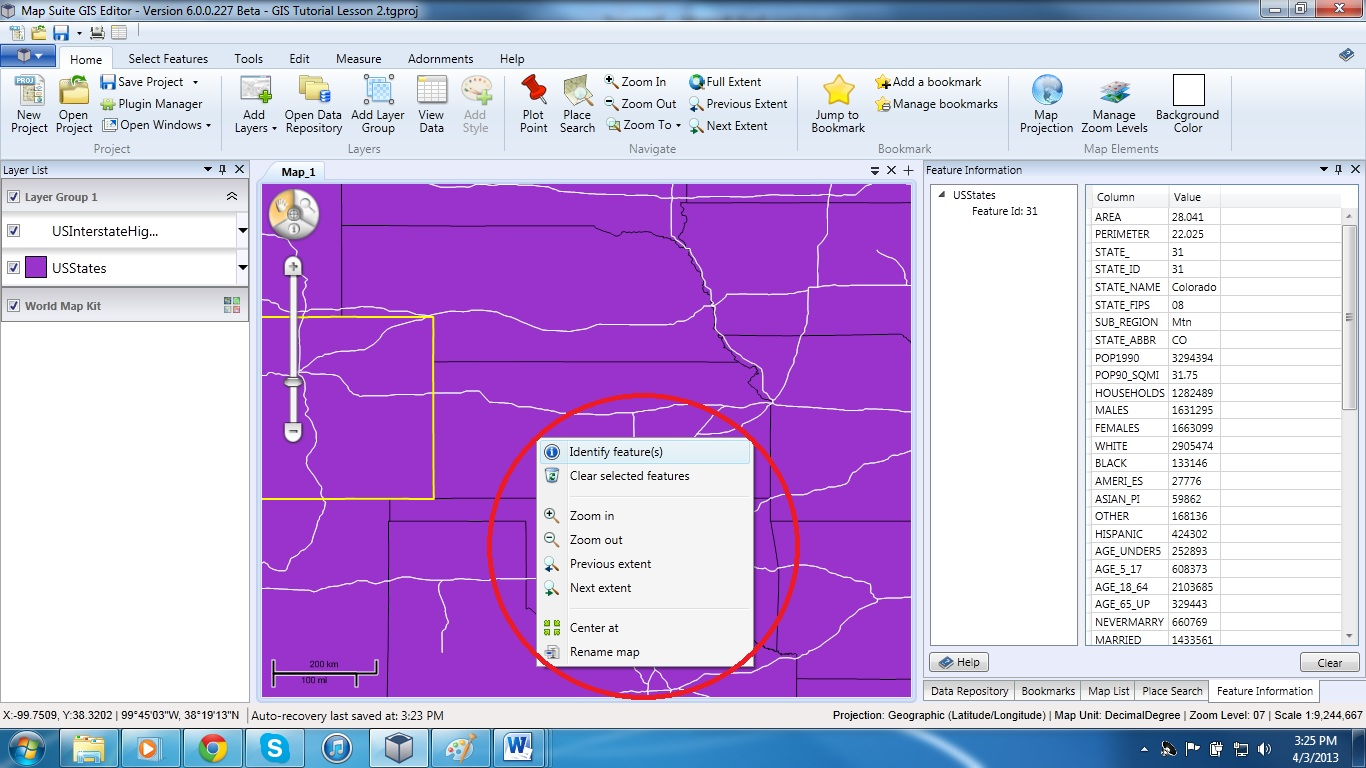Click the Full Extent button

(x=725, y=82)
